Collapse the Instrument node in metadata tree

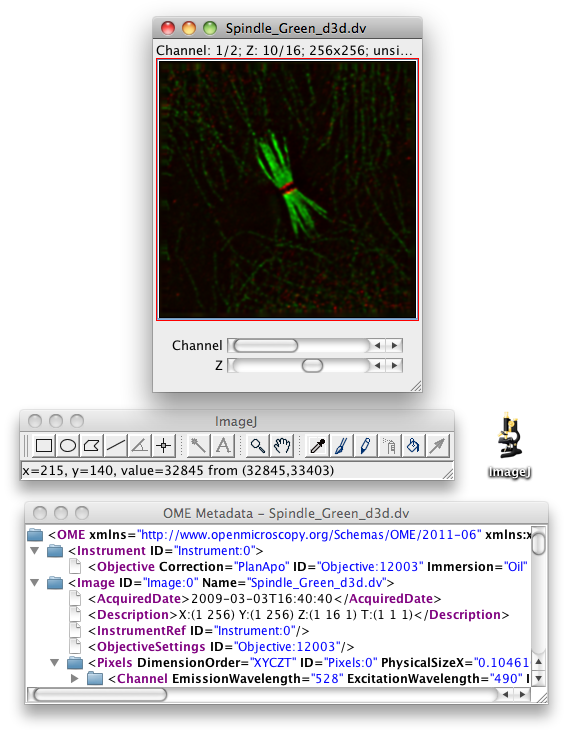point(35,550)
